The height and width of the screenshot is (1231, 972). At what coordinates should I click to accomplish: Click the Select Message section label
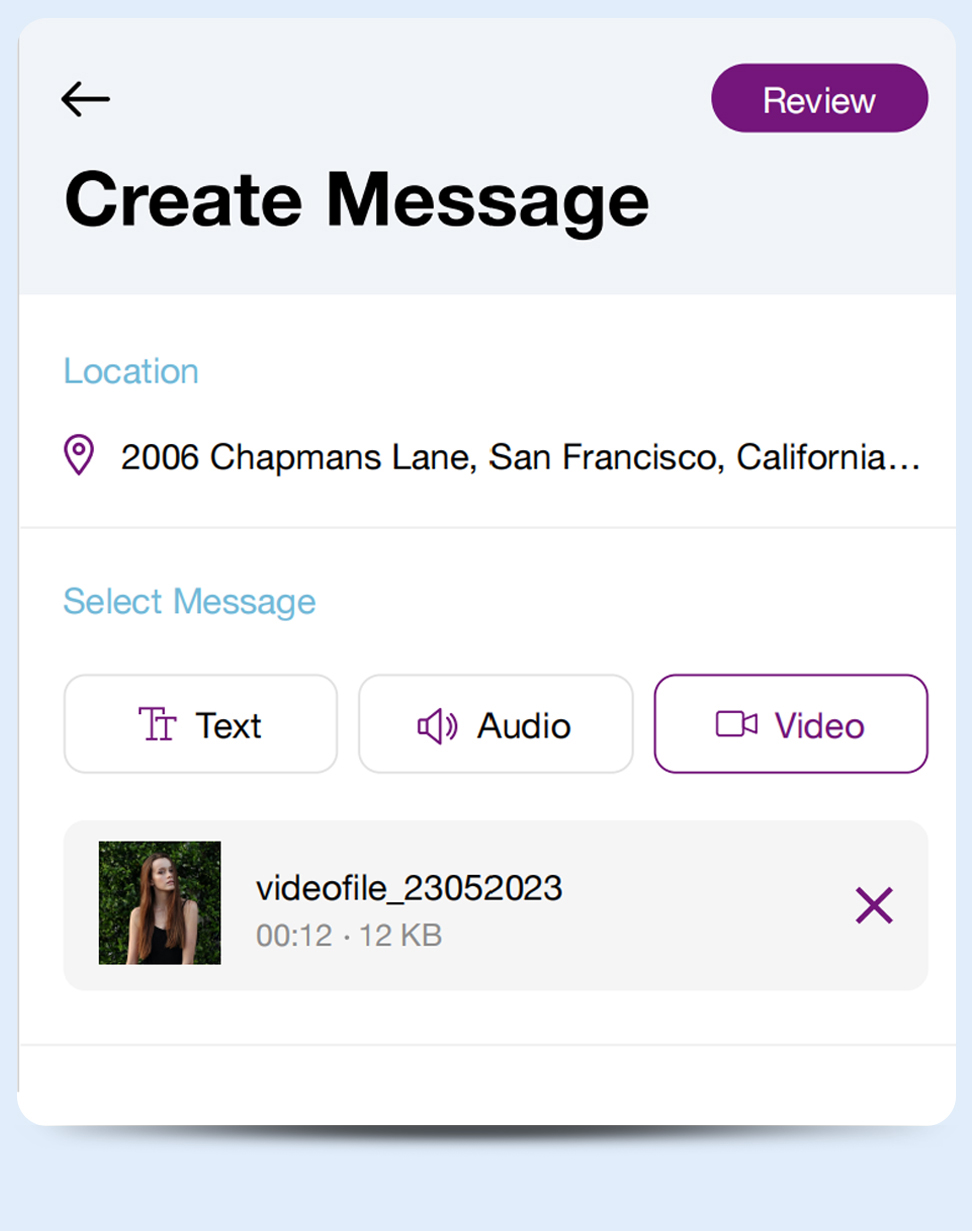pos(189,602)
